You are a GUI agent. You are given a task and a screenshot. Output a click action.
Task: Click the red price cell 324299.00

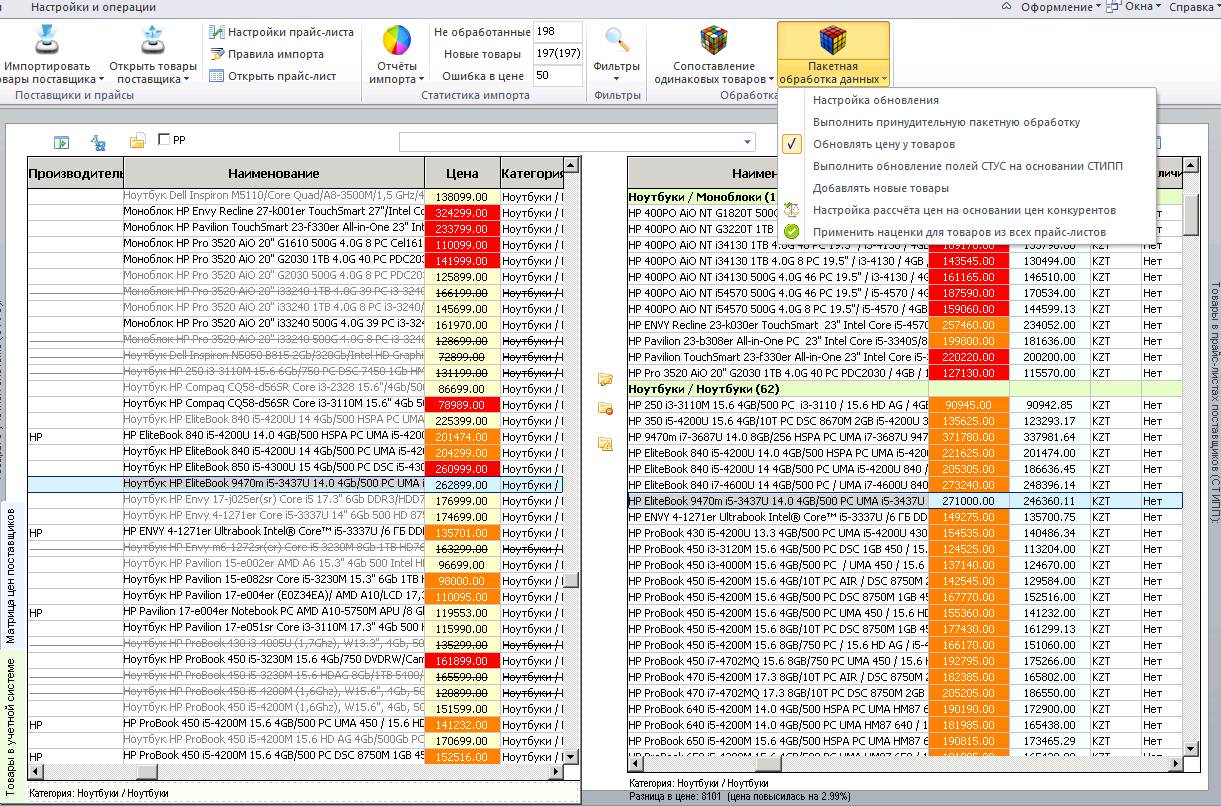coord(461,213)
